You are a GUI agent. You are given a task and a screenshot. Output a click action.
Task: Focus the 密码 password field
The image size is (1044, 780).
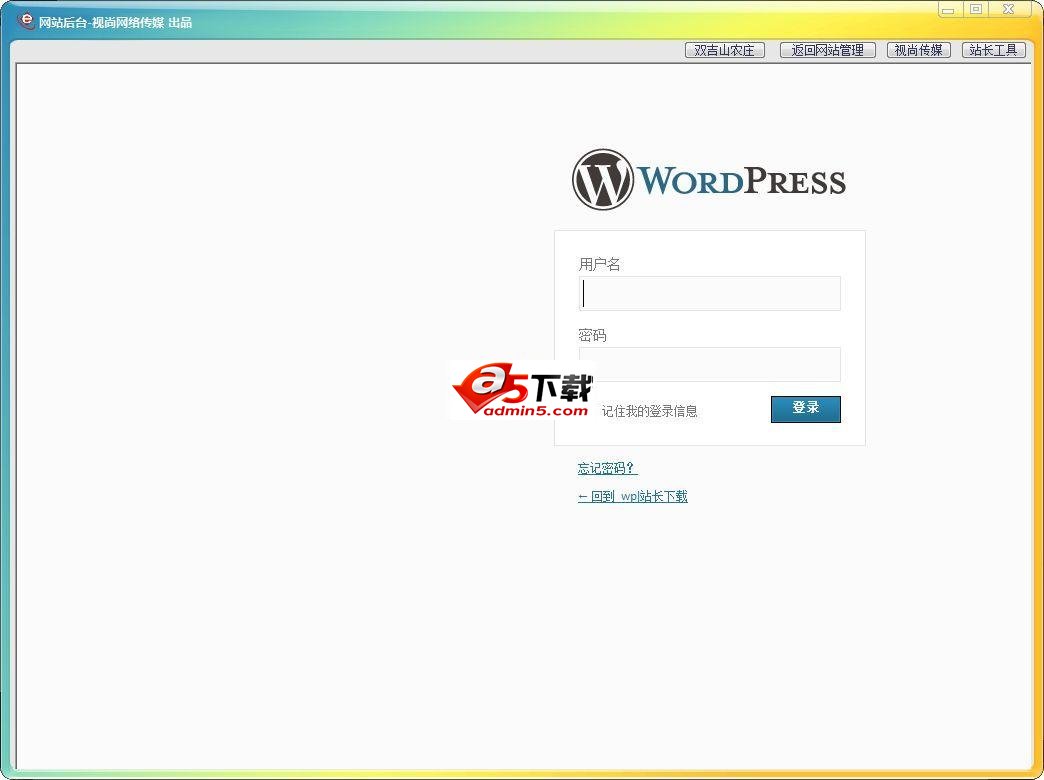(710, 364)
